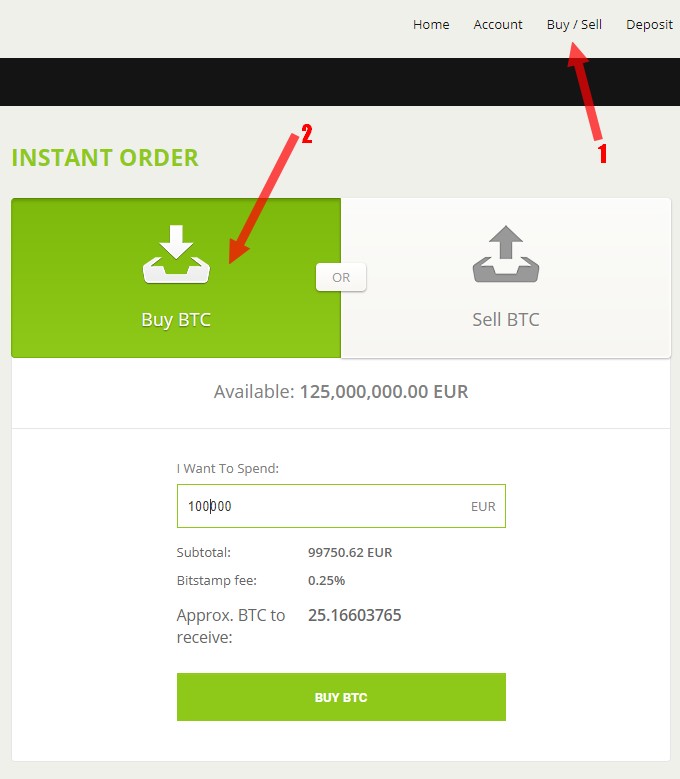Screen dimensions: 680x779
Task: Click the approximate BTC amount 25.16603765
Action: pos(354,615)
